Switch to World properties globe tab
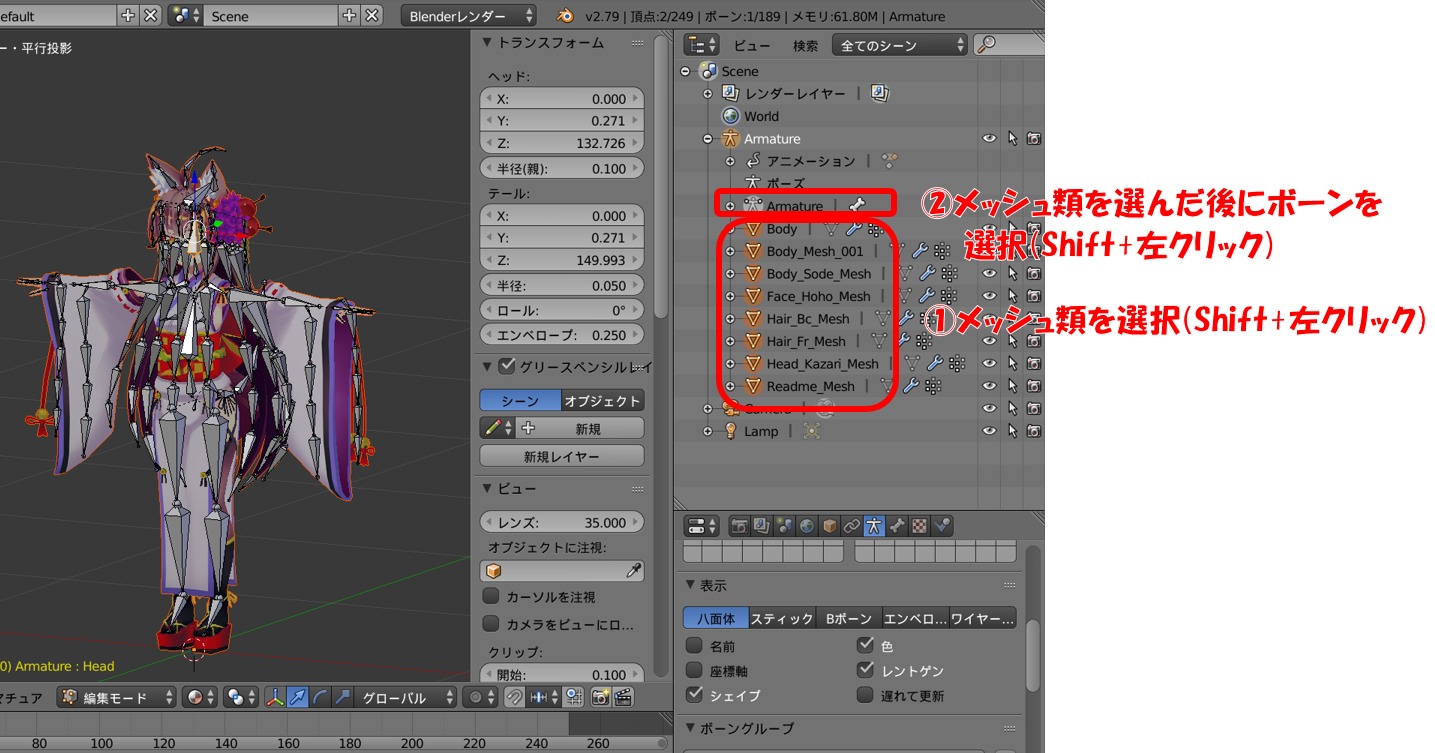 807,526
